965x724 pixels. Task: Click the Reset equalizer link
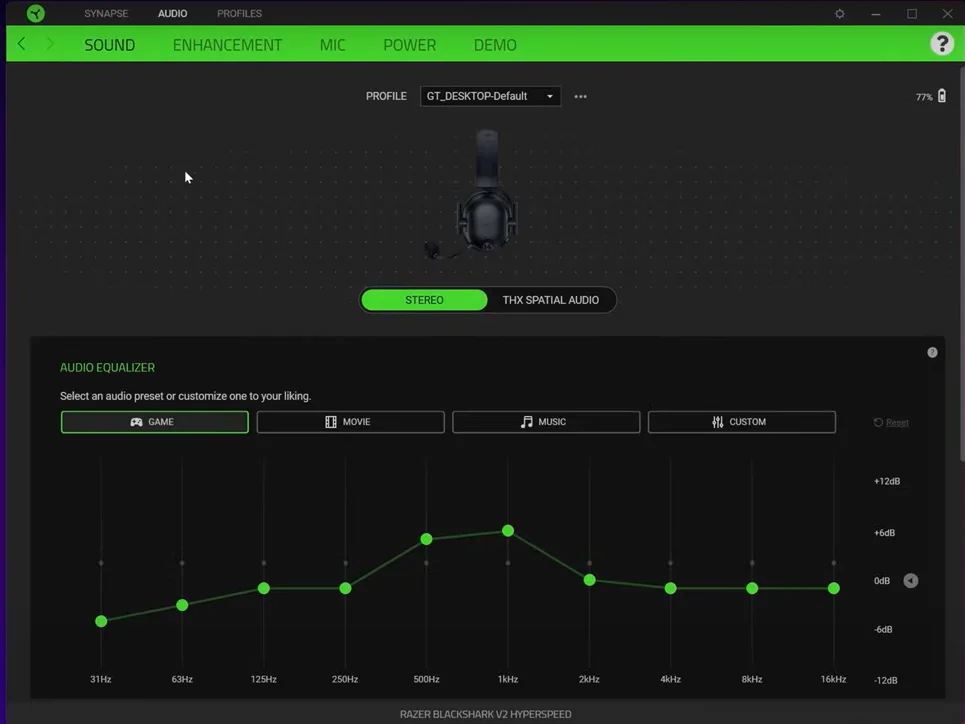tap(891, 422)
